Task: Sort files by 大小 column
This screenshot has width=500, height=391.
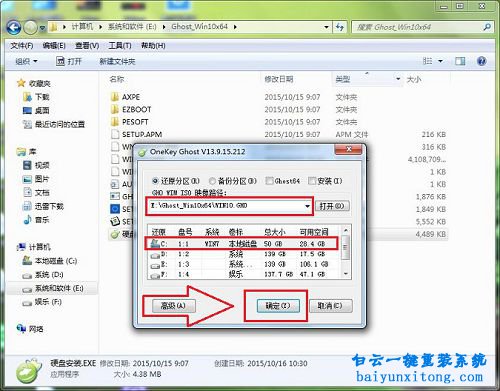Action: click(x=414, y=79)
